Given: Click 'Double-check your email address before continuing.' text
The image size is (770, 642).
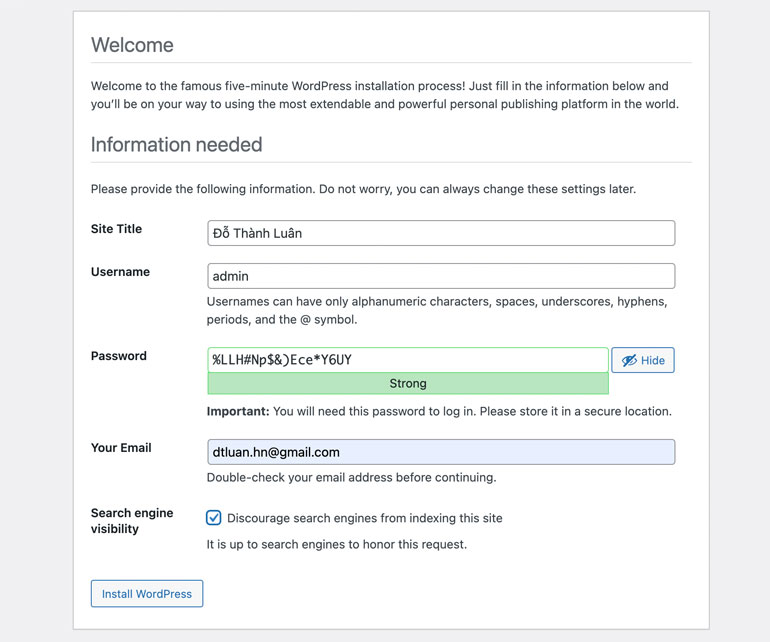Looking at the screenshot, I should pyautogui.click(x=352, y=477).
